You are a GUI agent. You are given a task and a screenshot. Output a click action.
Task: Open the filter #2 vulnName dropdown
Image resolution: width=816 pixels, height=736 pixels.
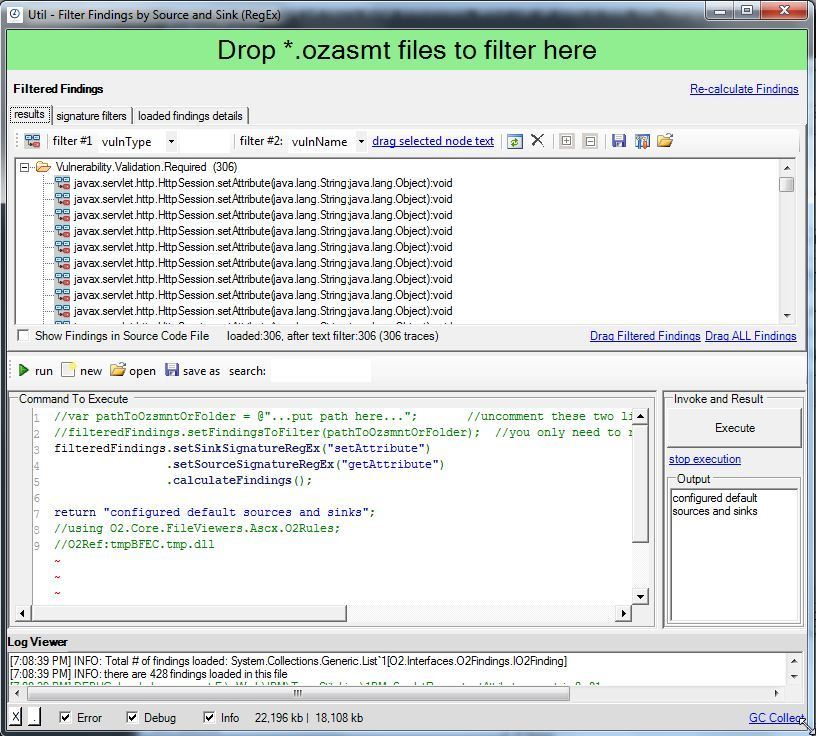pyautogui.click(x=361, y=142)
